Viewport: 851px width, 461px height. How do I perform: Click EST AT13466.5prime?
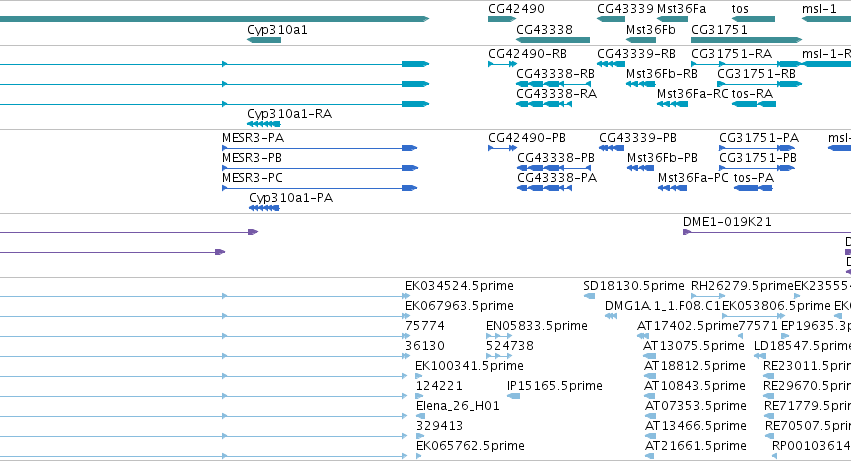[696, 426]
